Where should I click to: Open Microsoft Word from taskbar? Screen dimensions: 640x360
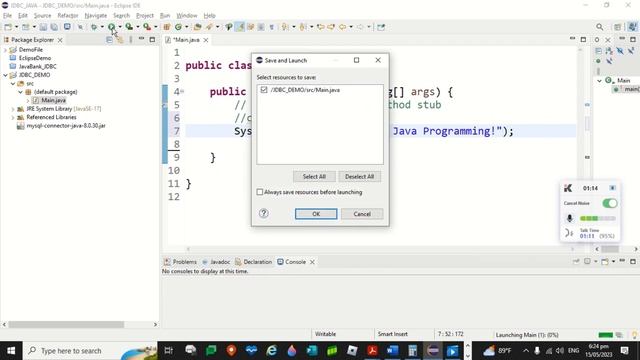point(392,351)
